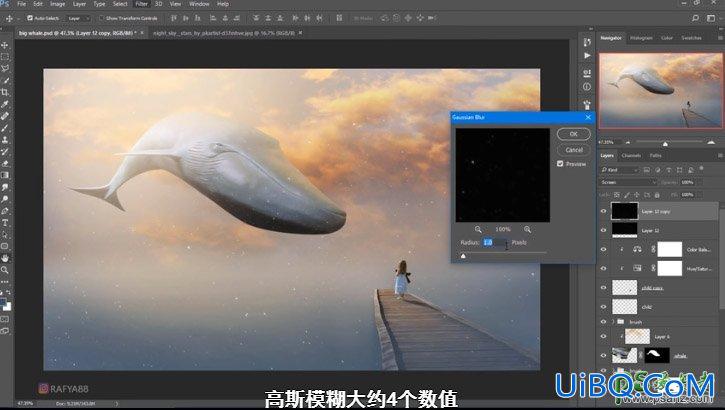Image resolution: width=725 pixels, height=410 pixels.
Task: Open the Layers panel flyout menu
Action: pos(720,155)
